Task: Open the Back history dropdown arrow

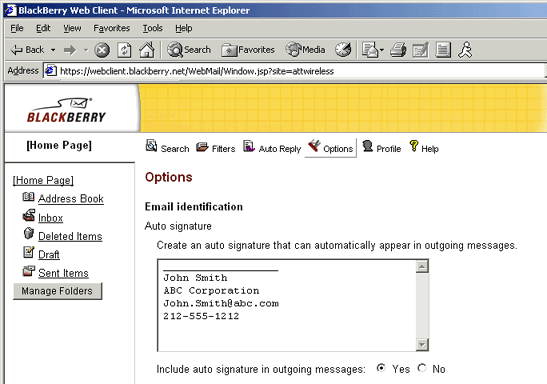Action: [x=53, y=50]
